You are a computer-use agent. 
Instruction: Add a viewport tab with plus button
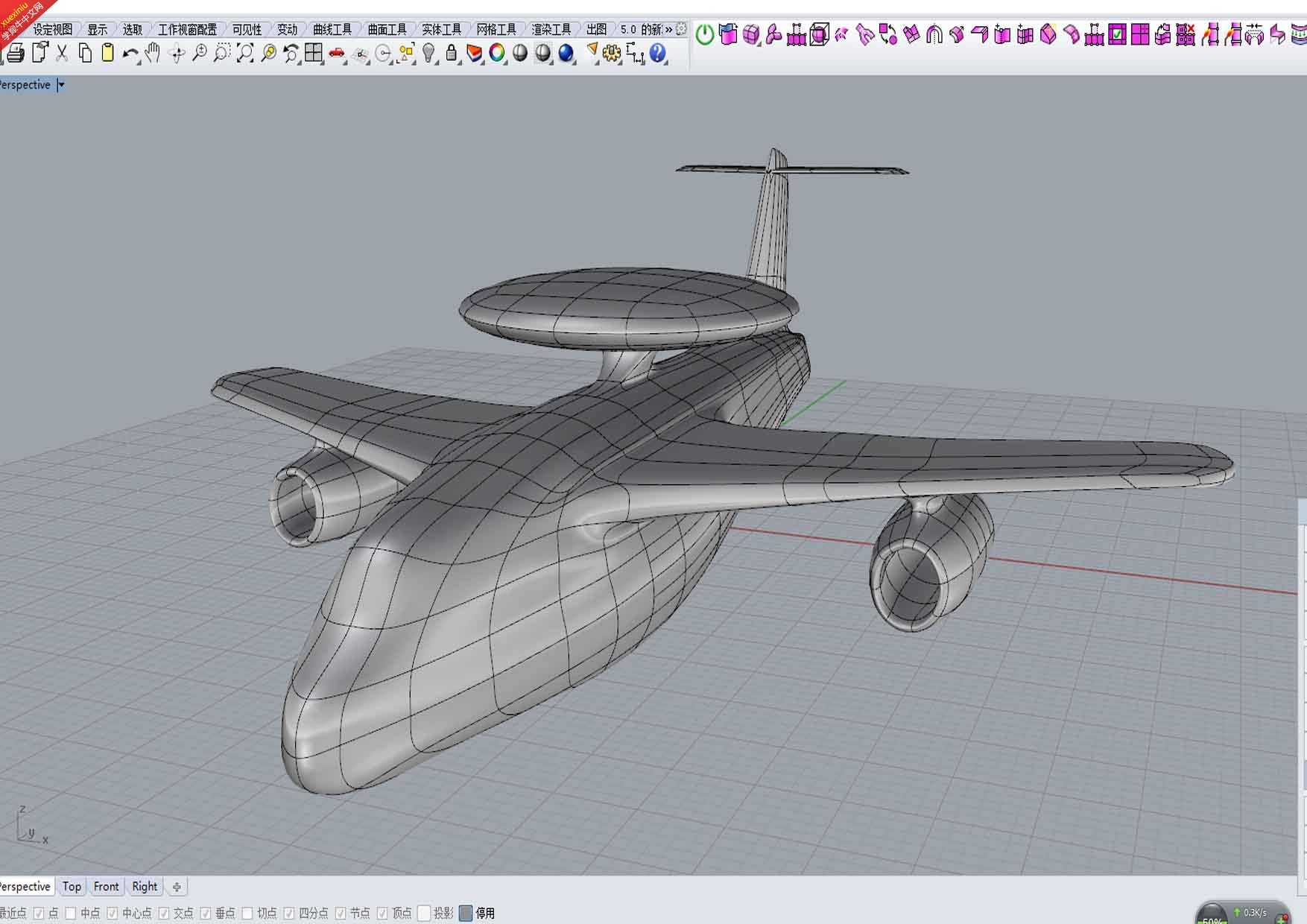(177, 887)
